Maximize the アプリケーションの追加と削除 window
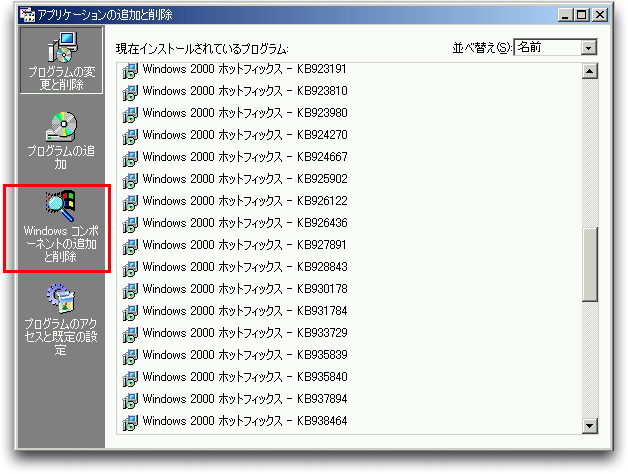This screenshot has width=628, height=474. pos(581,15)
